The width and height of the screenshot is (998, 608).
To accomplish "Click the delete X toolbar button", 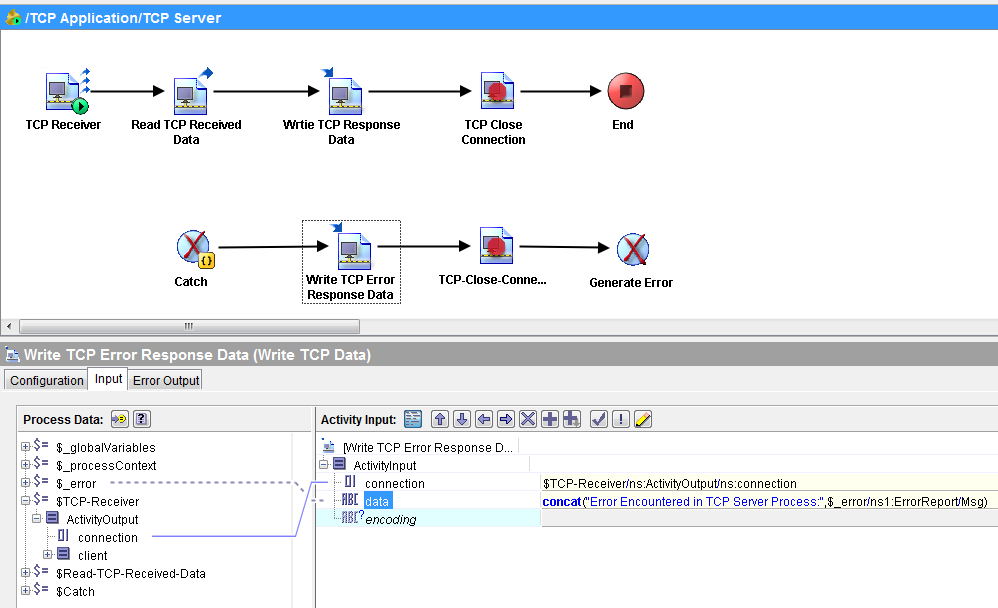I will 528,419.
